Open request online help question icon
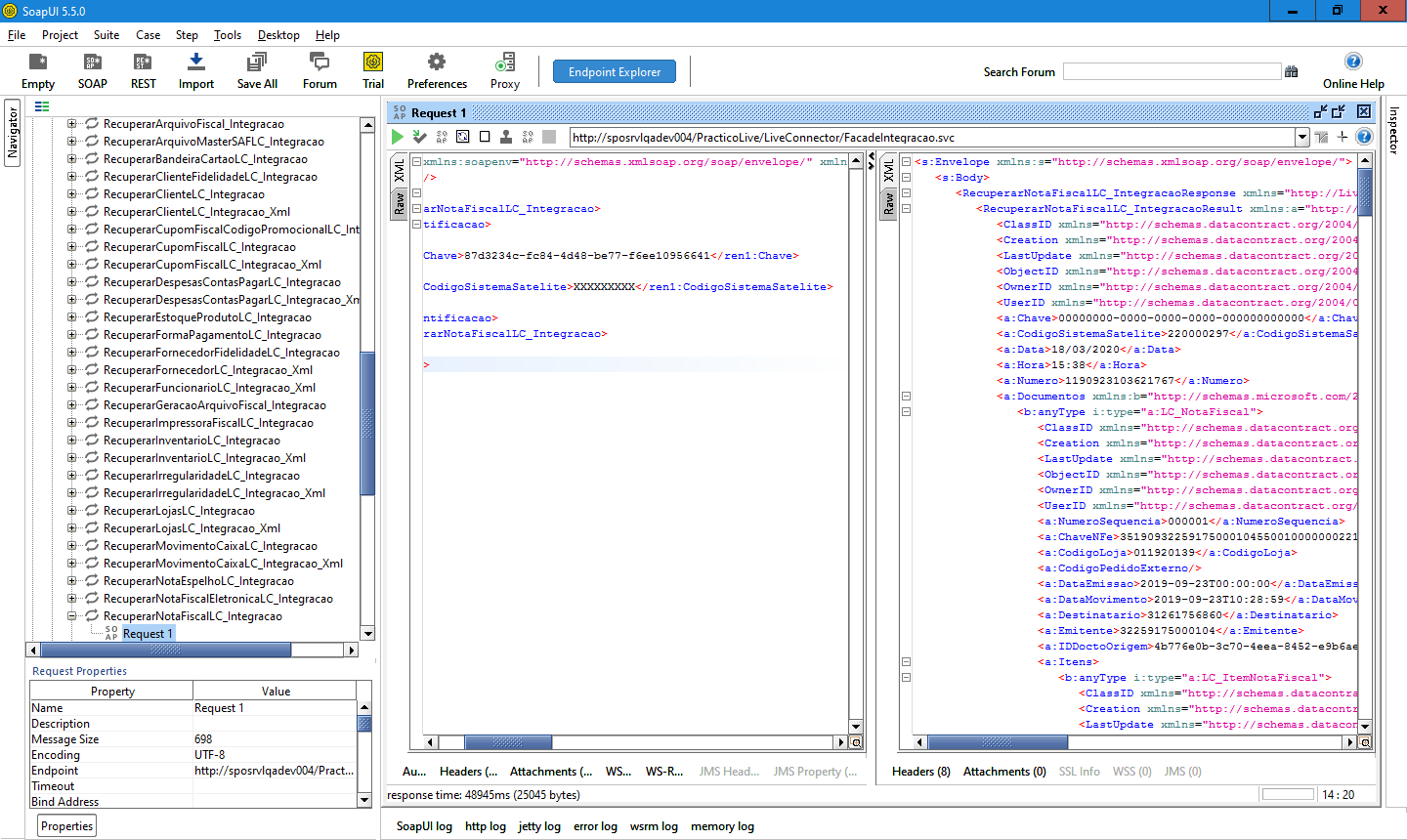The width and height of the screenshot is (1407, 840). [x=1364, y=137]
